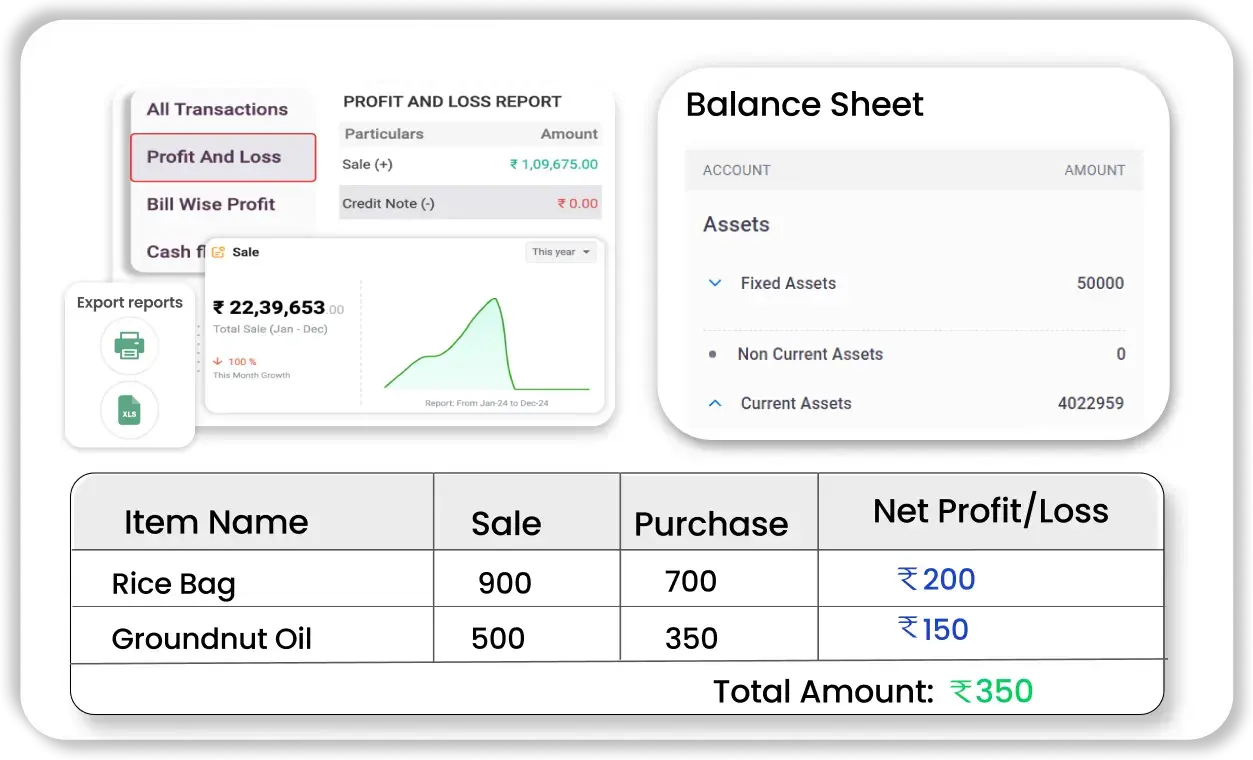Click the Non Current Assets bullet icon

[x=712, y=354]
